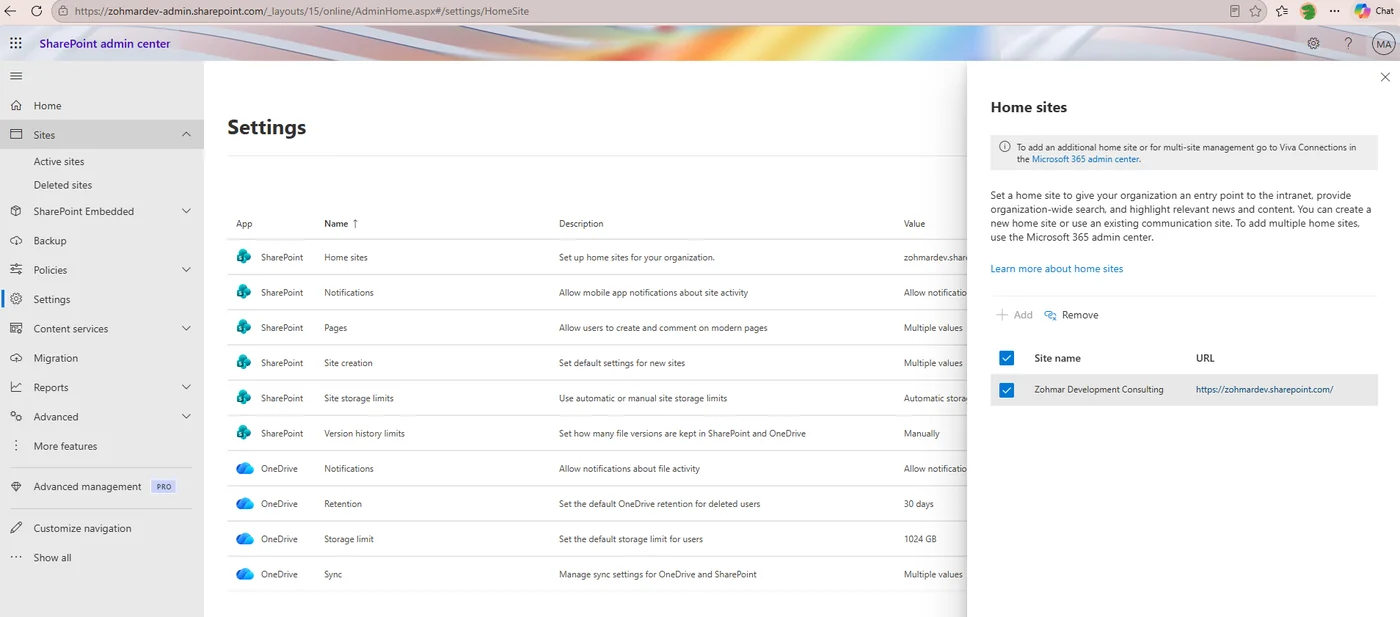Viewport: 1400px width, 617px height.
Task: Close the Home sites panel with the X
Action: 1385,77
